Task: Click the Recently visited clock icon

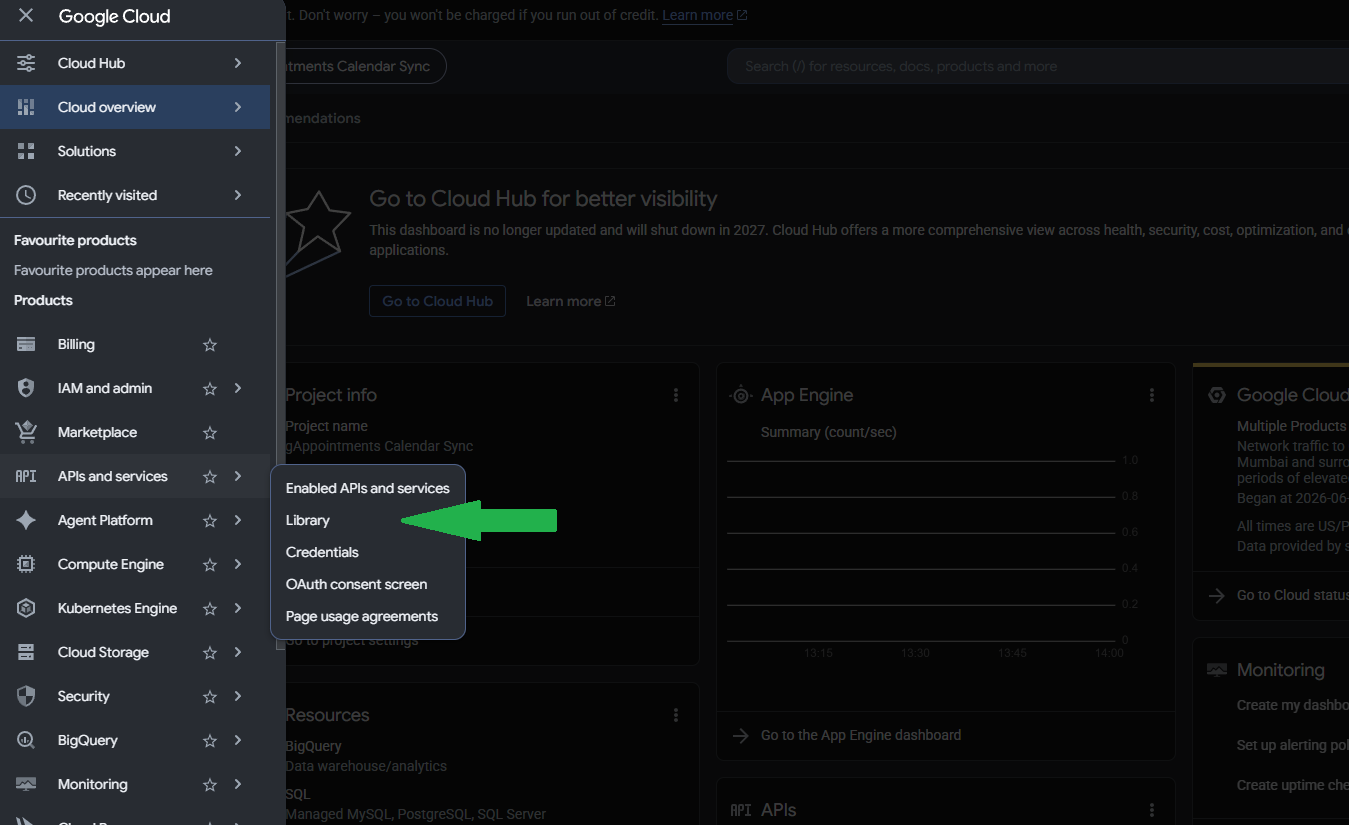Action: coord(26,195)
